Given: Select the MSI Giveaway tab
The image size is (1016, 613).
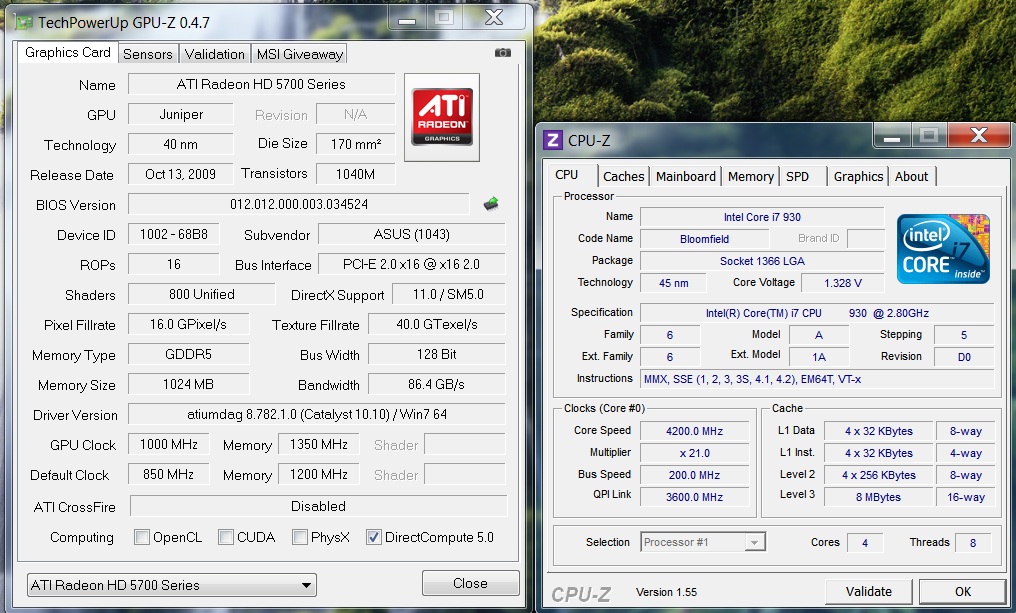Looking at the screenshot, I should click(299, 54).
